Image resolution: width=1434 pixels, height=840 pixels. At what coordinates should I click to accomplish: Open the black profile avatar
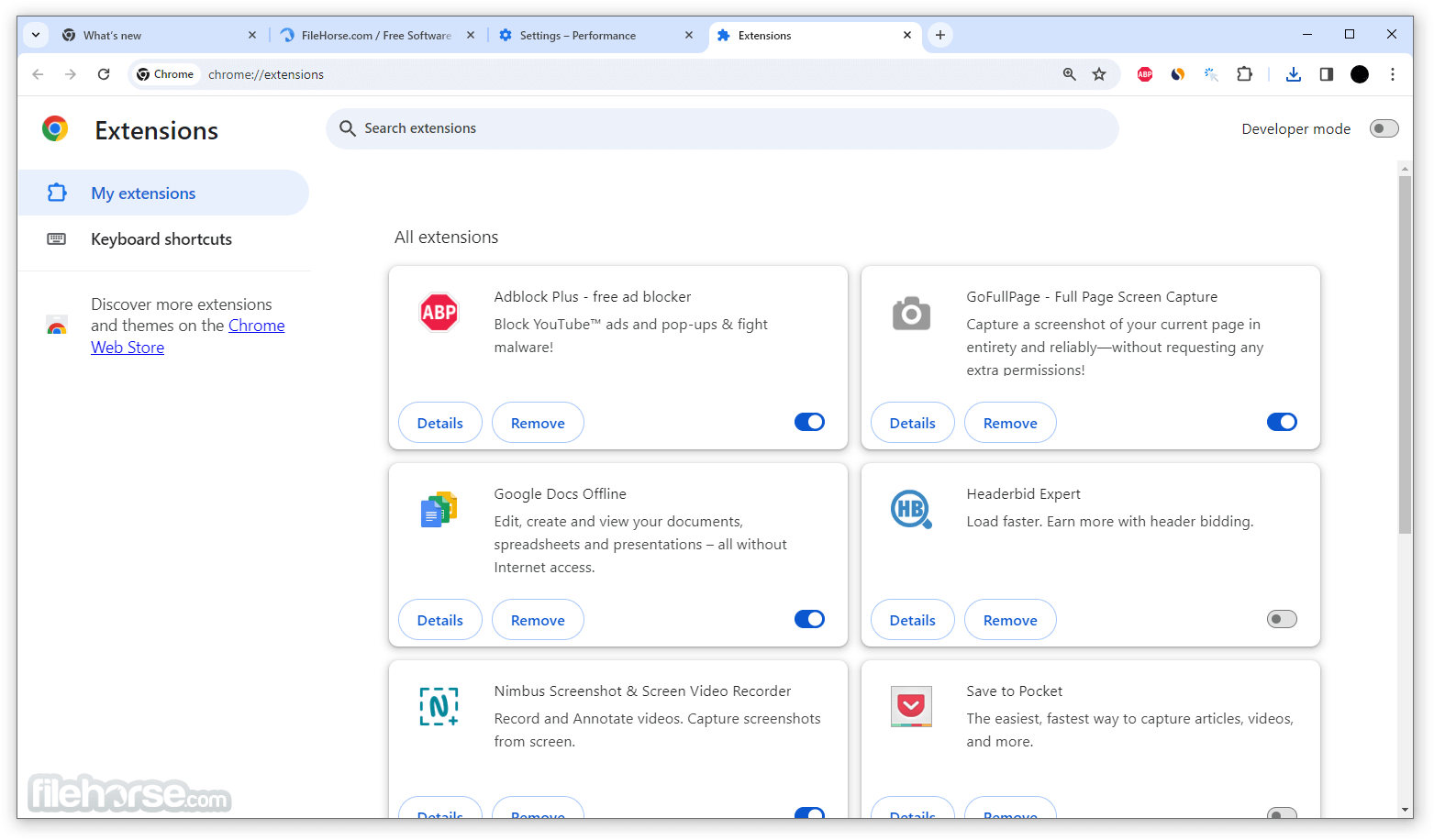tap(1360, 74)
